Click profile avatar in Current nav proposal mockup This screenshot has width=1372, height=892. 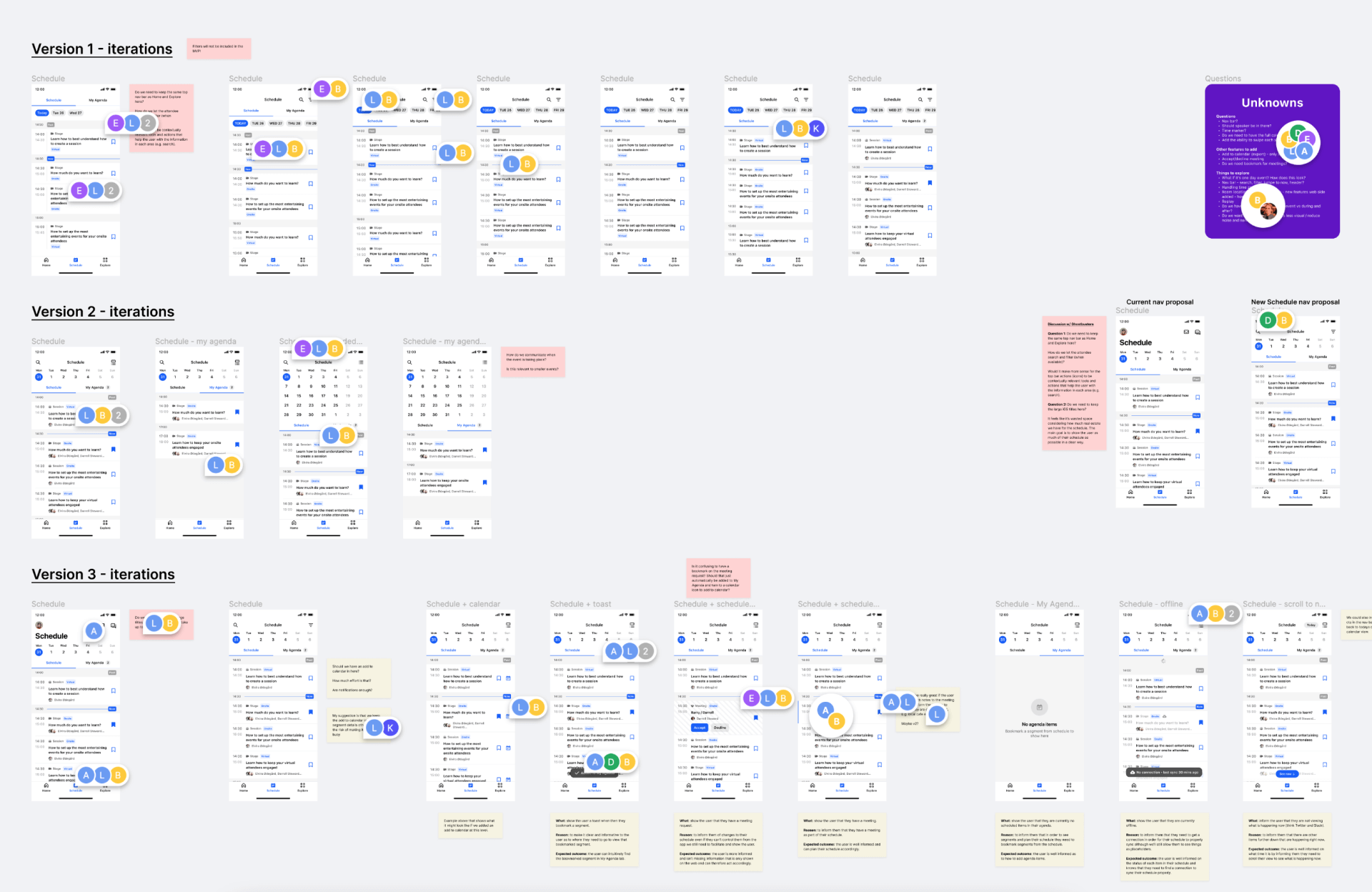[1123, 332]
